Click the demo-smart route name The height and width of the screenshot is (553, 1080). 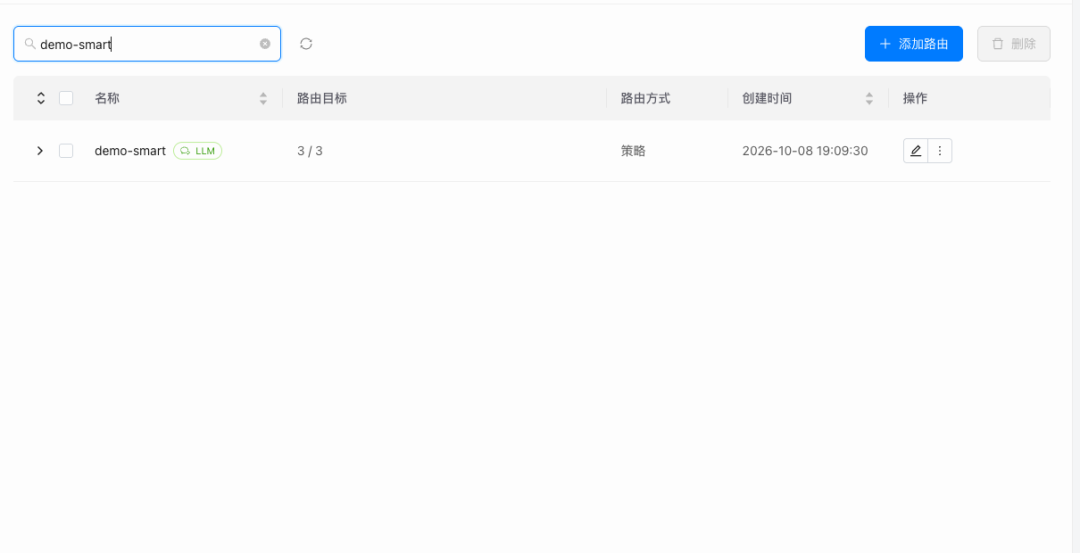(130, 151)
